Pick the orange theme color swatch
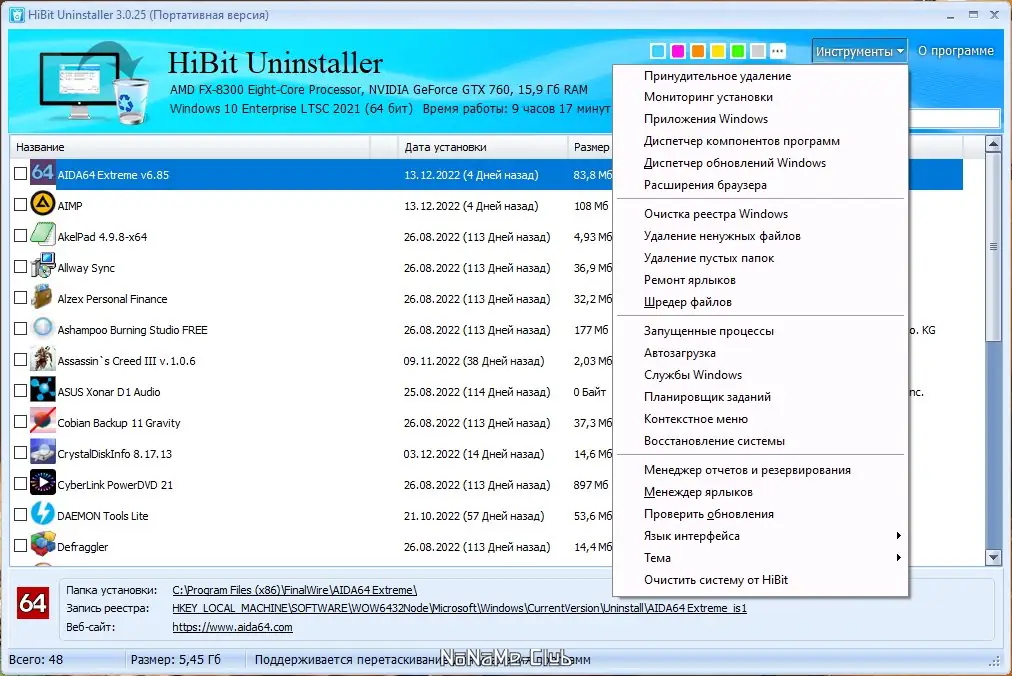 pos(698,50)
